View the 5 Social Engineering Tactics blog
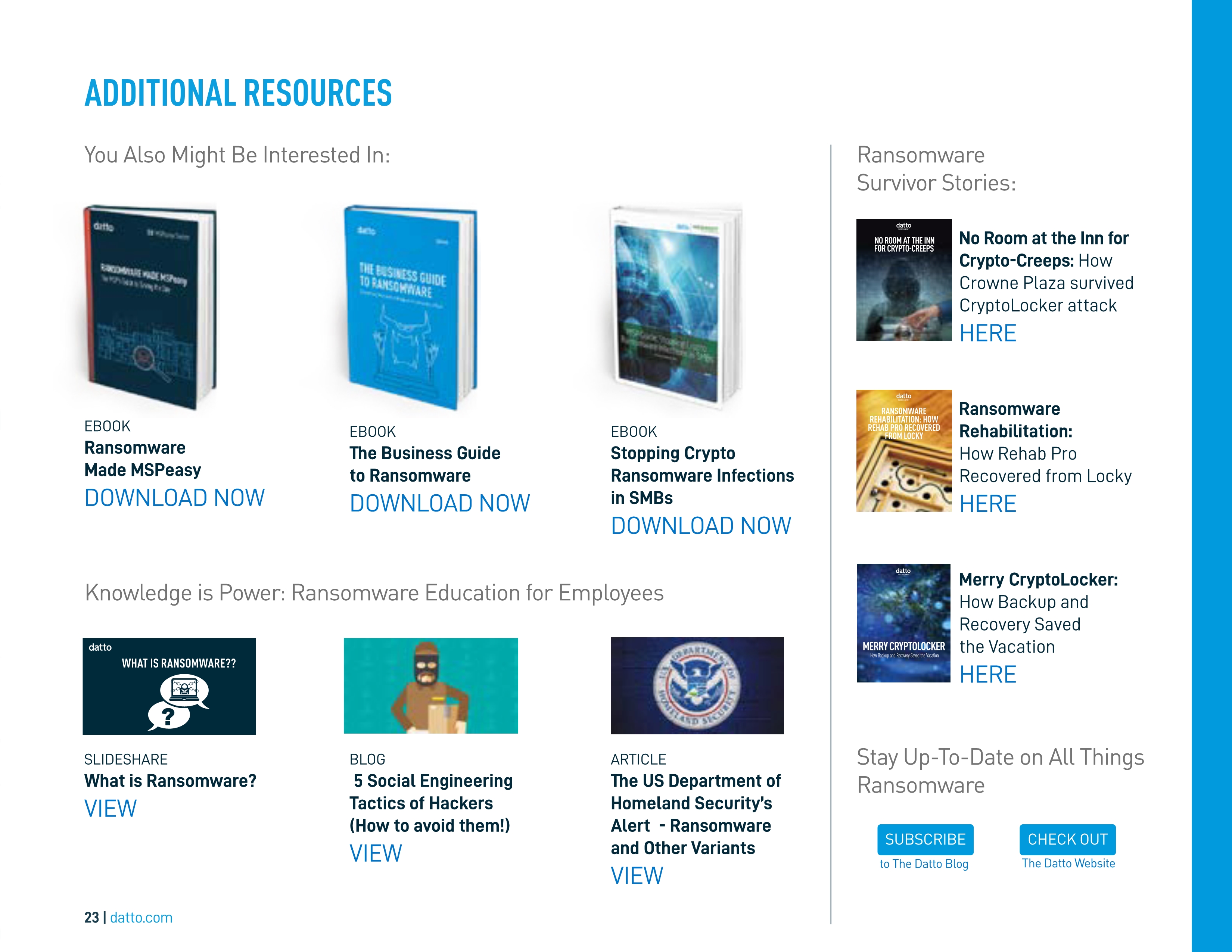 tap(376, 853)
